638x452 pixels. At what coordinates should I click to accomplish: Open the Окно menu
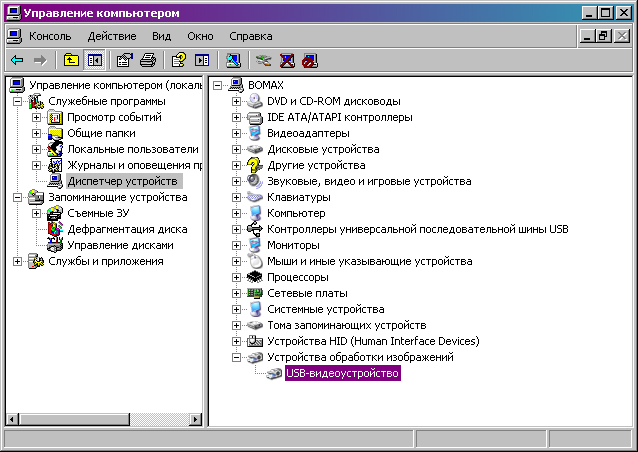pyautogui.click(x=200, y=36)
